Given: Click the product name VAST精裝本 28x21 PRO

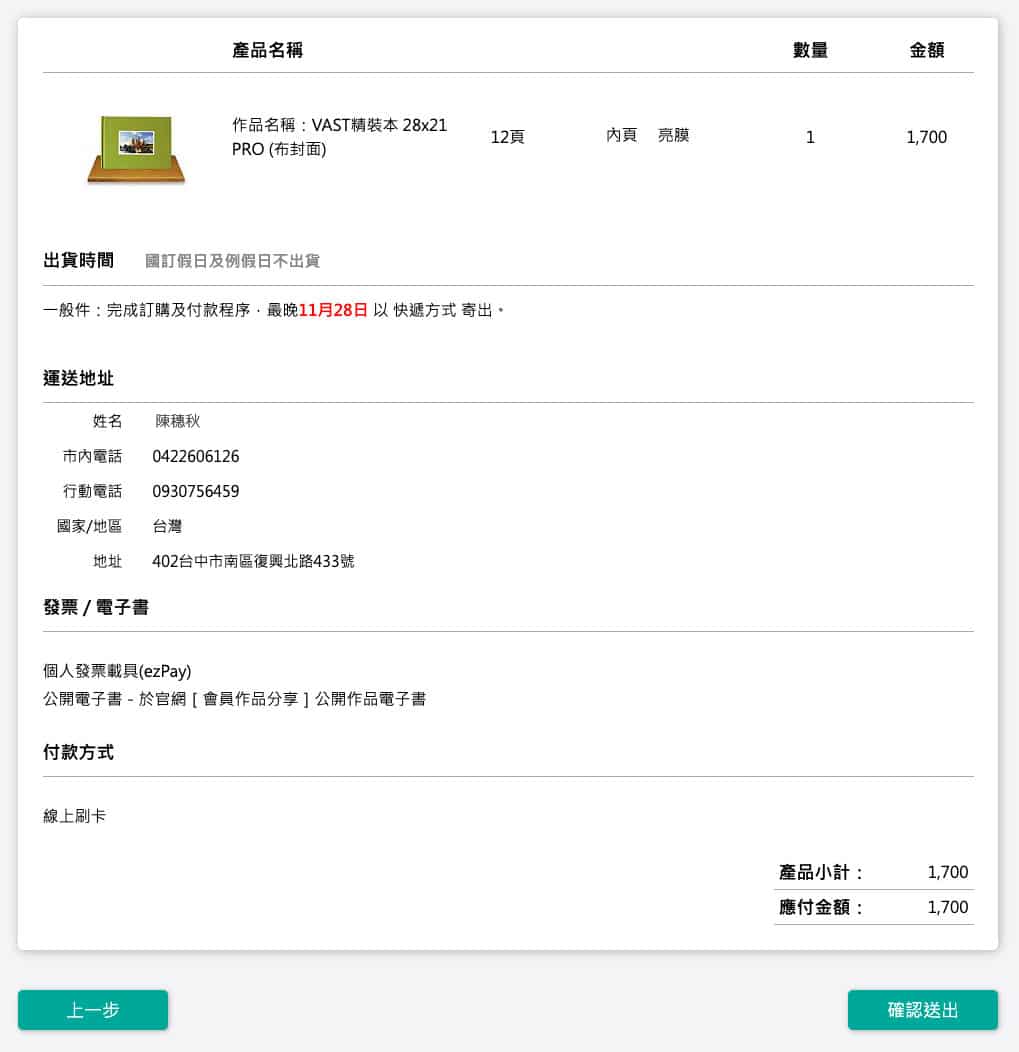Looking at the screenshot, I should pos(340,138).
